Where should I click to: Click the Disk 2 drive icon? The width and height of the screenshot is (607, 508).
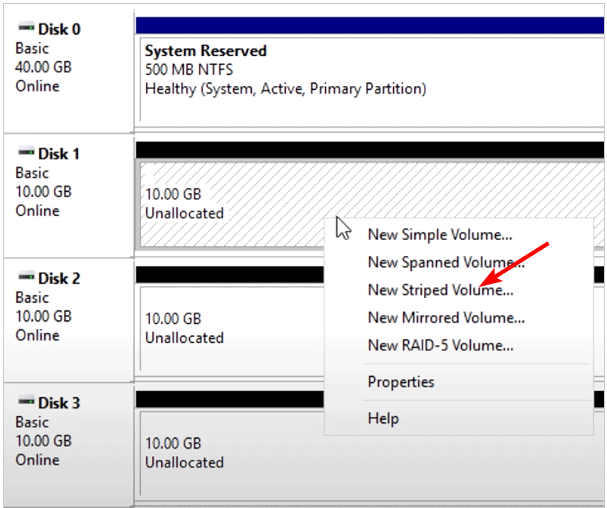click(26, 277)
